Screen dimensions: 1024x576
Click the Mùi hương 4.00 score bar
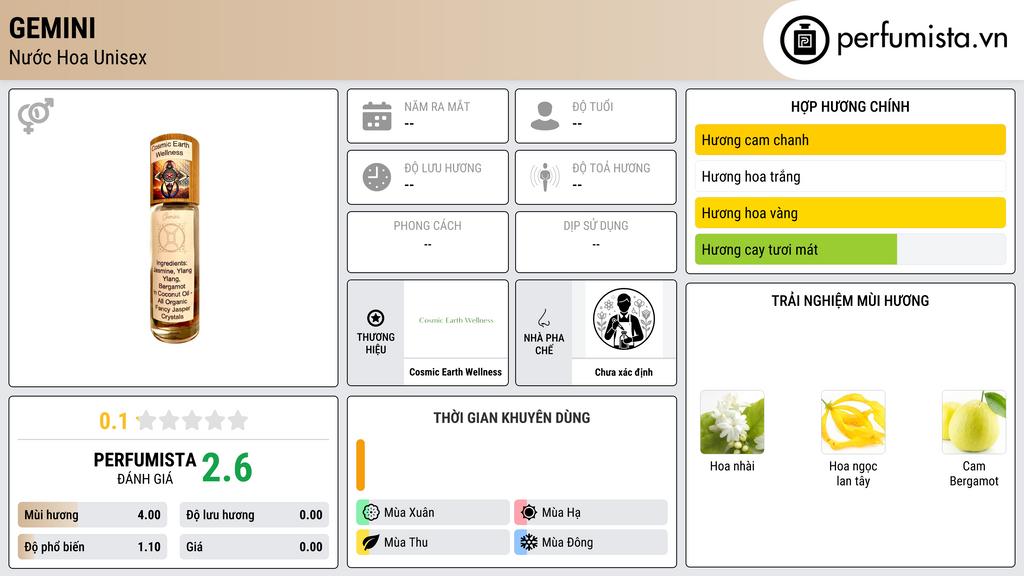tap(92, 515)
